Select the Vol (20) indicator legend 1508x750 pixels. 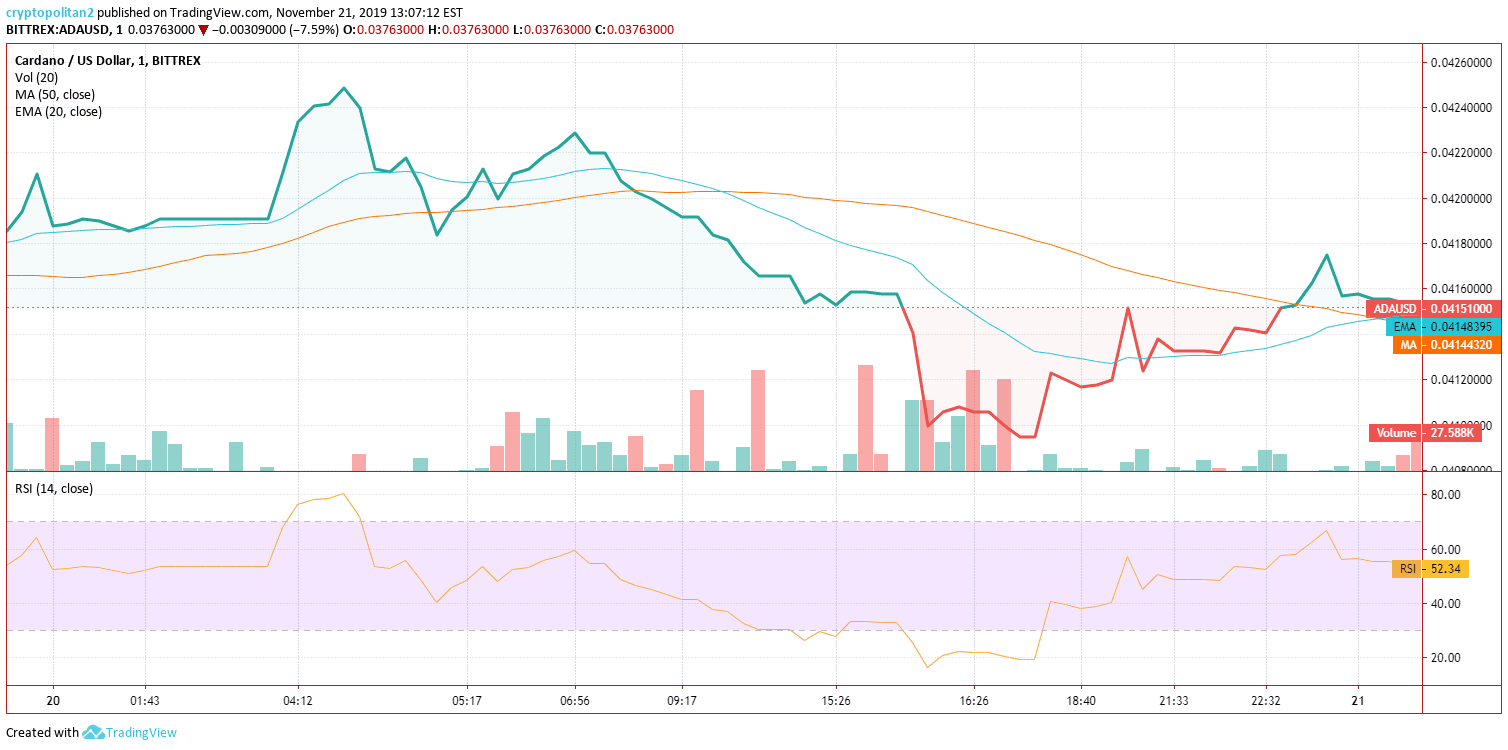click(x=36, y=77)
